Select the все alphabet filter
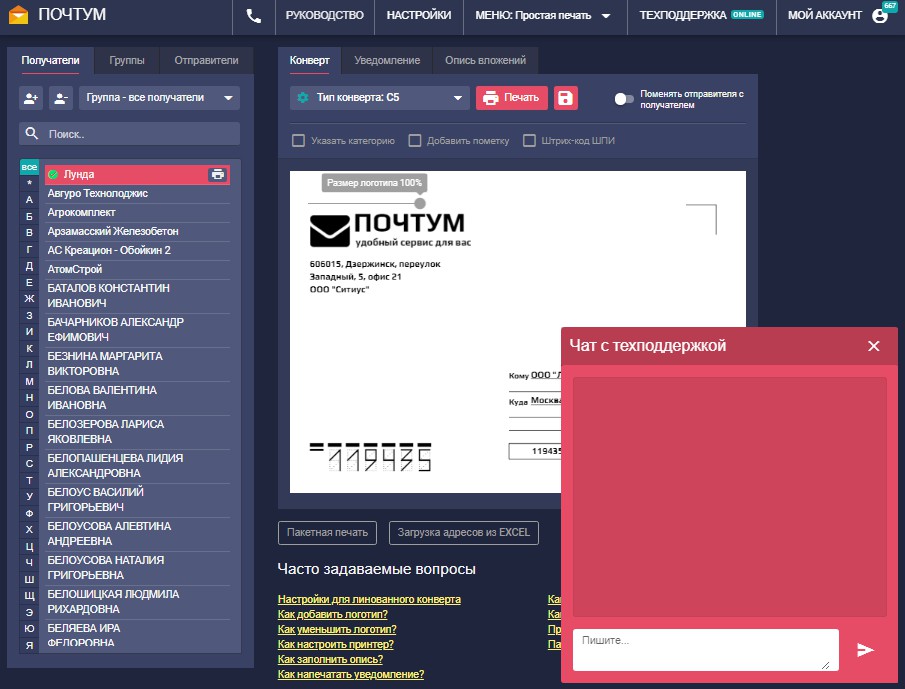 click(x=29, y=167)
